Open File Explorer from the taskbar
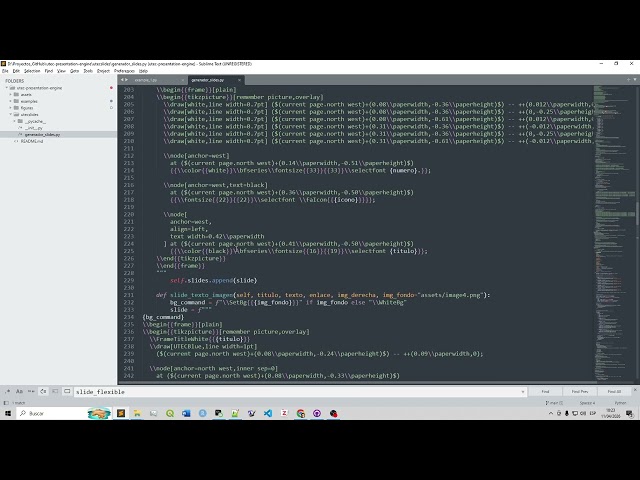 (137, 413)
